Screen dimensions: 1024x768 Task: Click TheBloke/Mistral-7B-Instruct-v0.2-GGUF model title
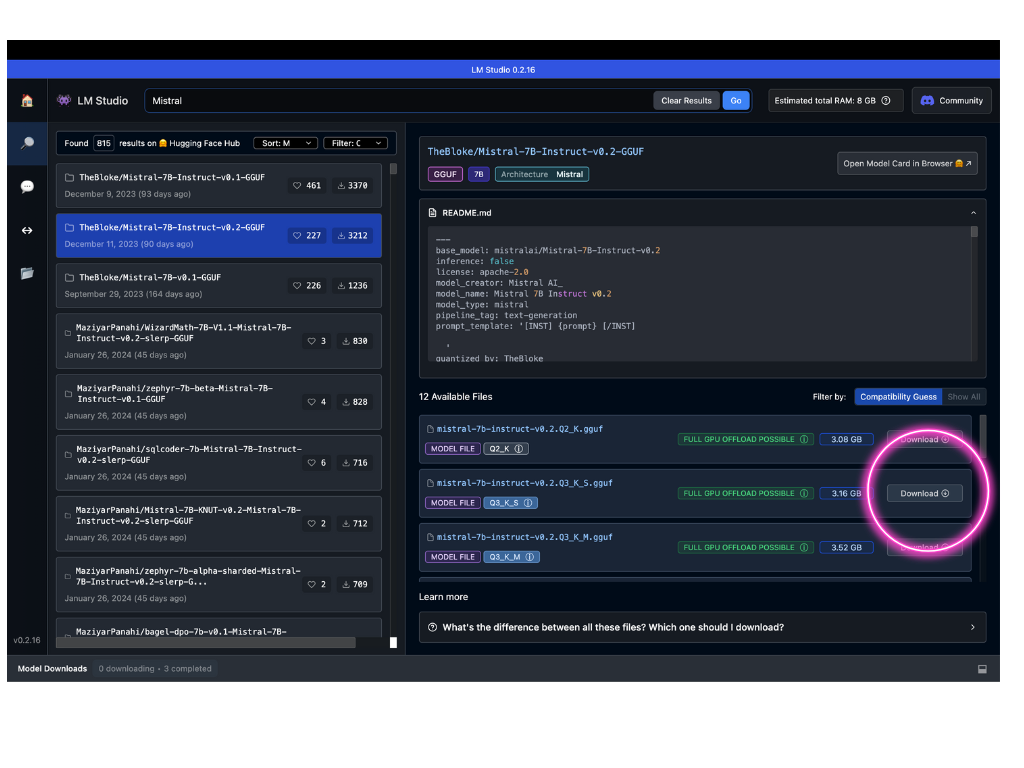tap(536, 152)
